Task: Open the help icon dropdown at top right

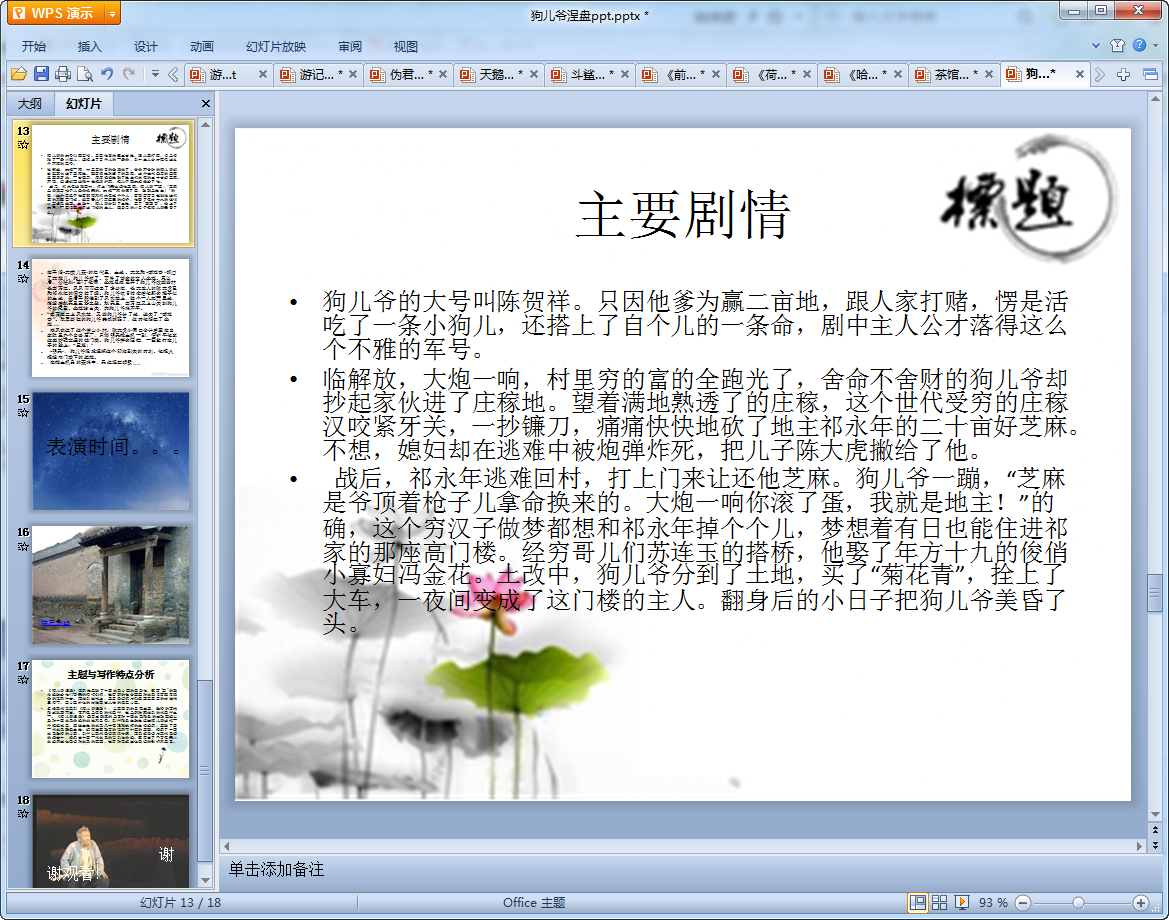Action: coord(1156,45)
